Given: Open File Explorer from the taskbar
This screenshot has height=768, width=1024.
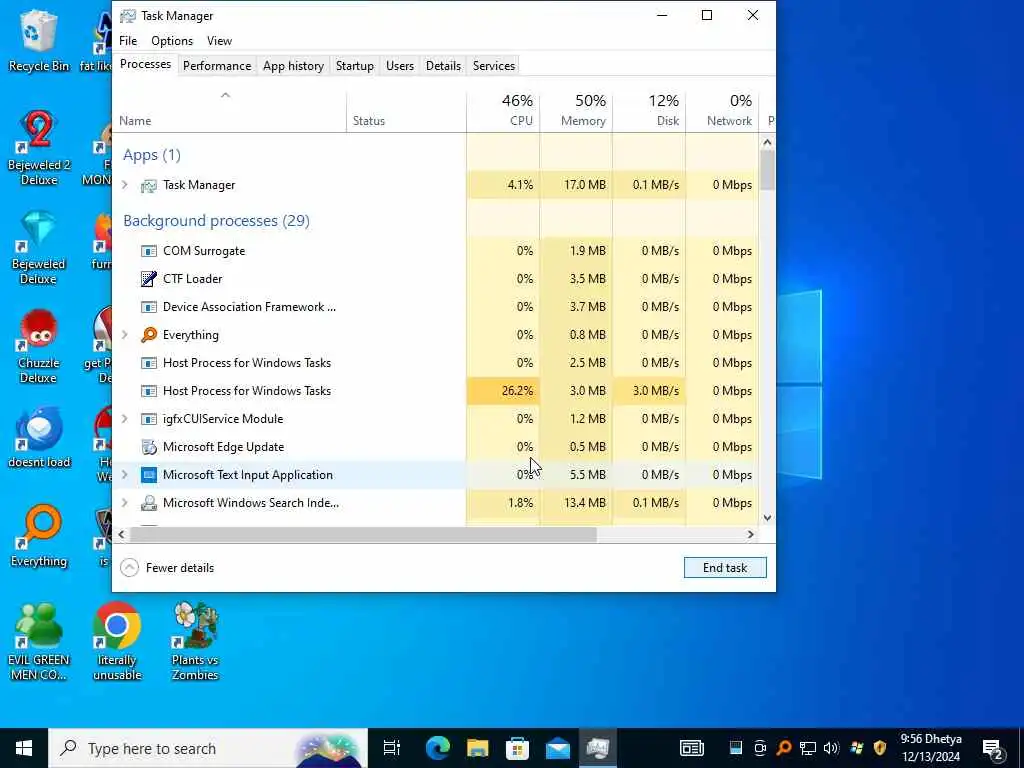Looking at the screenshot, I should 477,748.
